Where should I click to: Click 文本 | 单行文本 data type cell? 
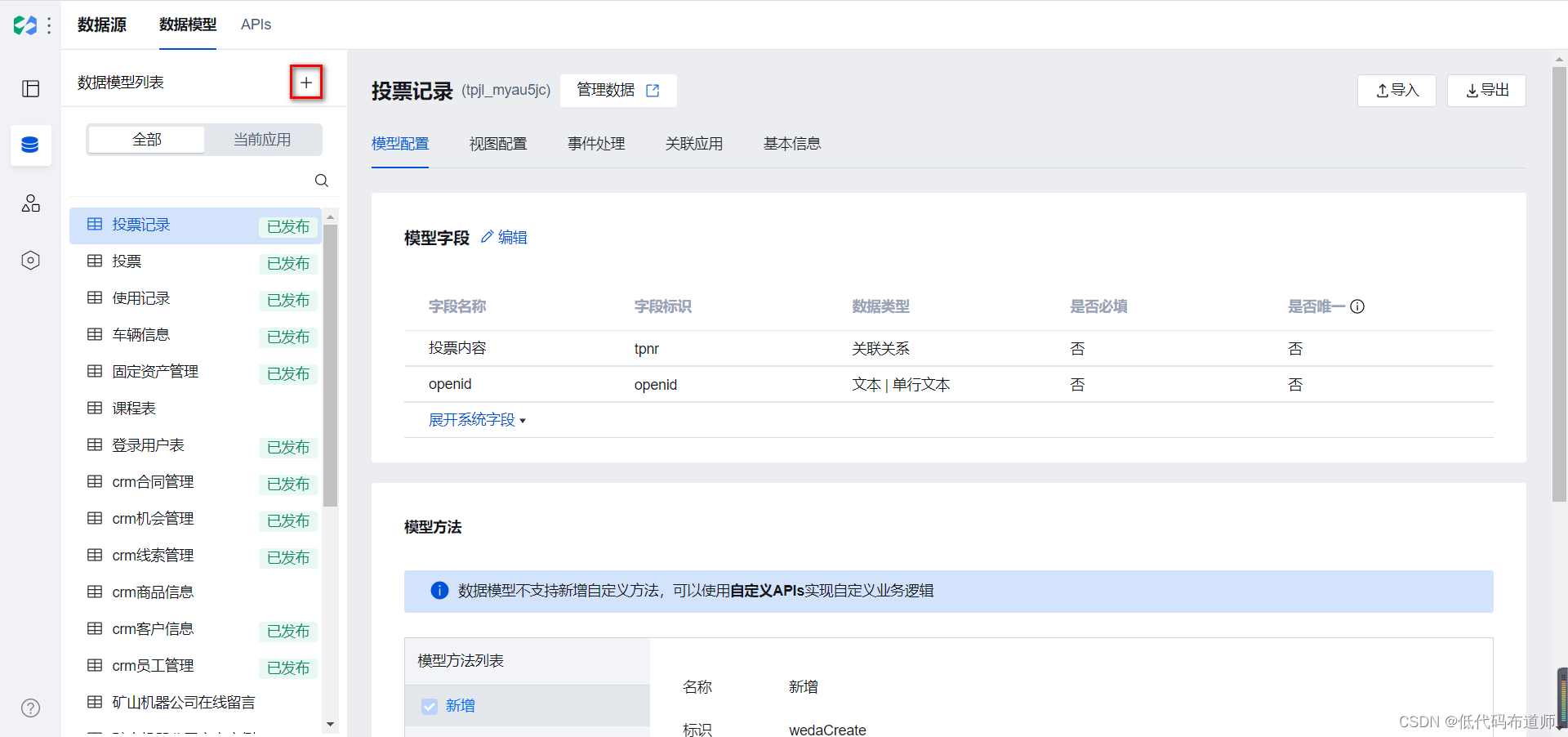click(x=901, y=385)
